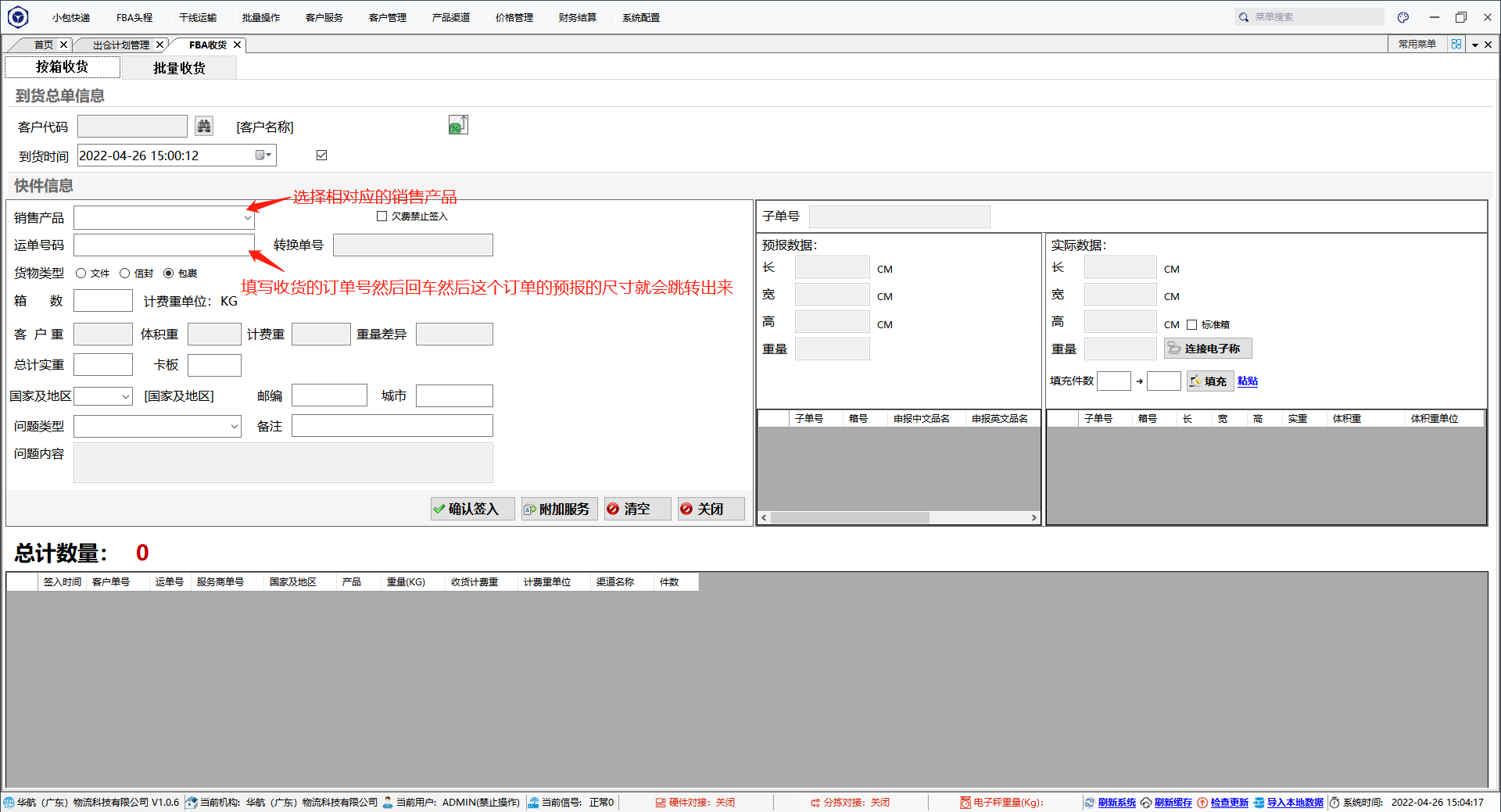Open the arrival time calendar picker
1501x812 pixels.
pos(263,156)
